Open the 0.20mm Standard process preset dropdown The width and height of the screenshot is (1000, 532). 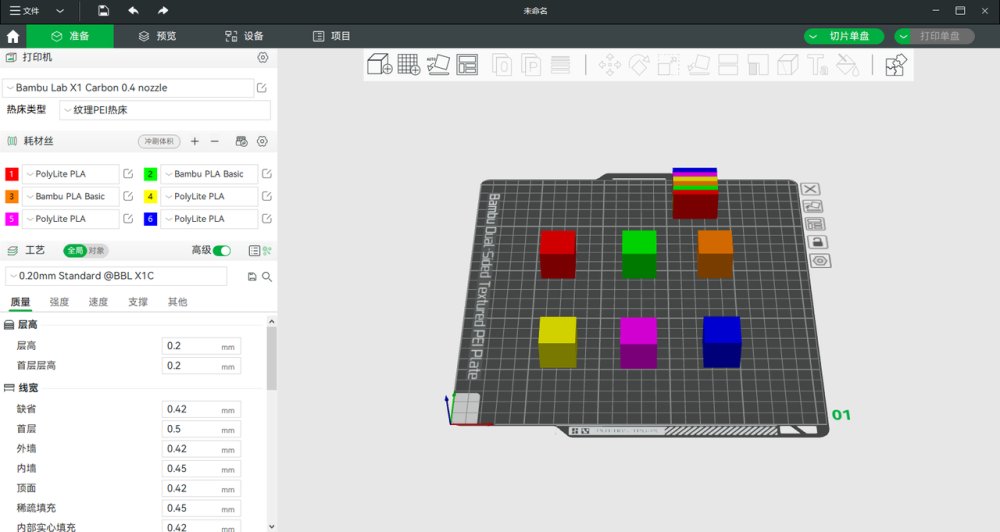pos(116,276)
